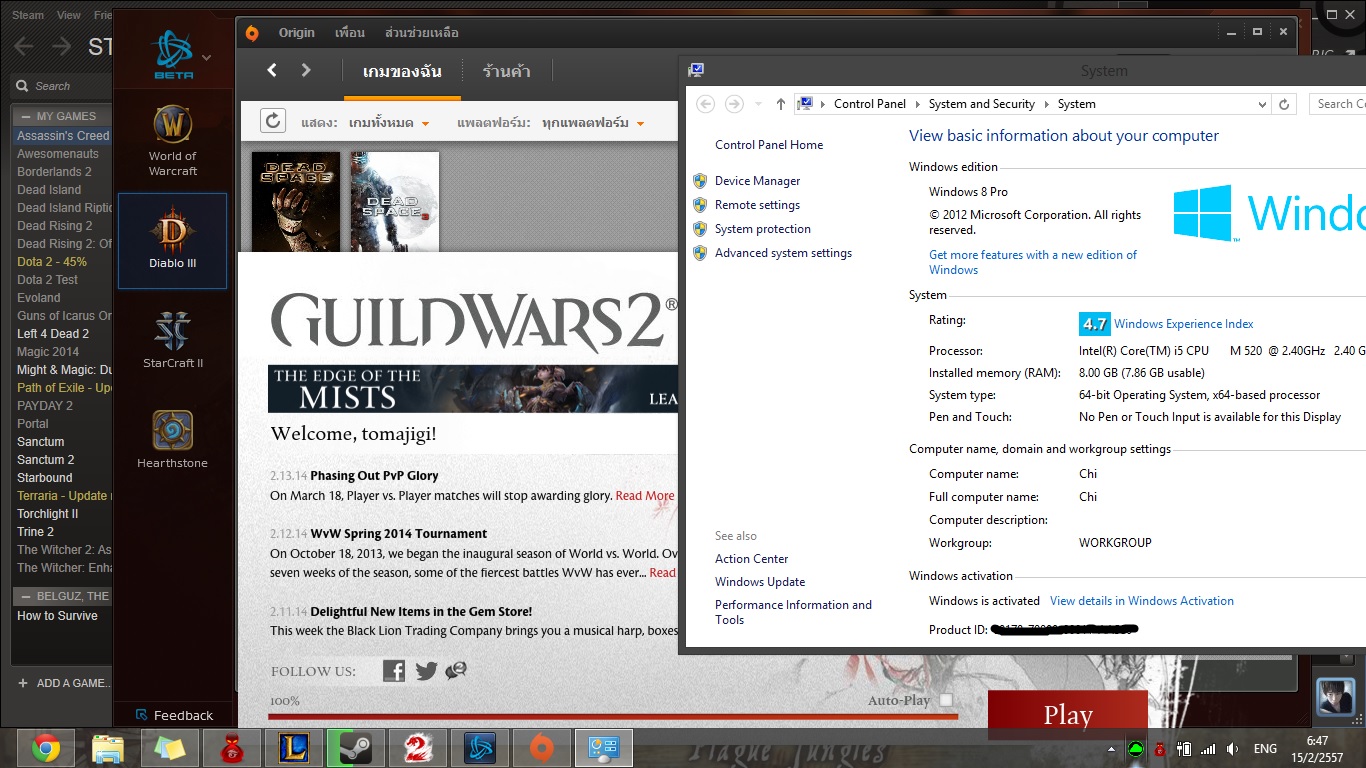Open the Windows Experience Index link
Image resolution: width=1366 pixels, height=768 pixels.
[1184, 324]
